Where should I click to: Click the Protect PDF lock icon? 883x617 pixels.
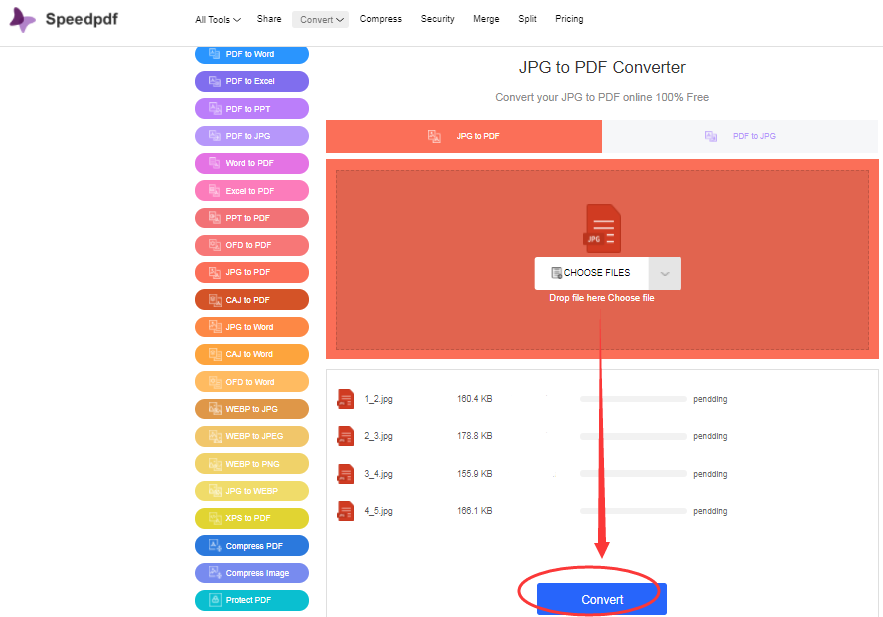[215, 600]
